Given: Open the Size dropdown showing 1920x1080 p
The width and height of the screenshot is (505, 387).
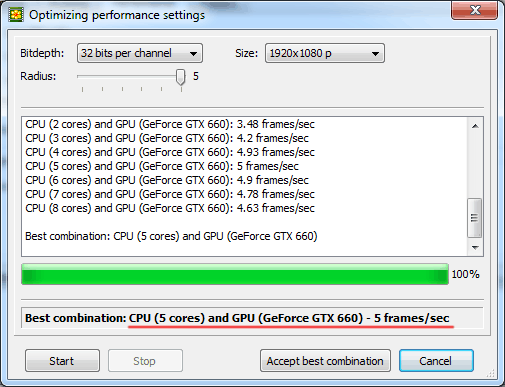Looking at the screenshot, I should [325, 53].
